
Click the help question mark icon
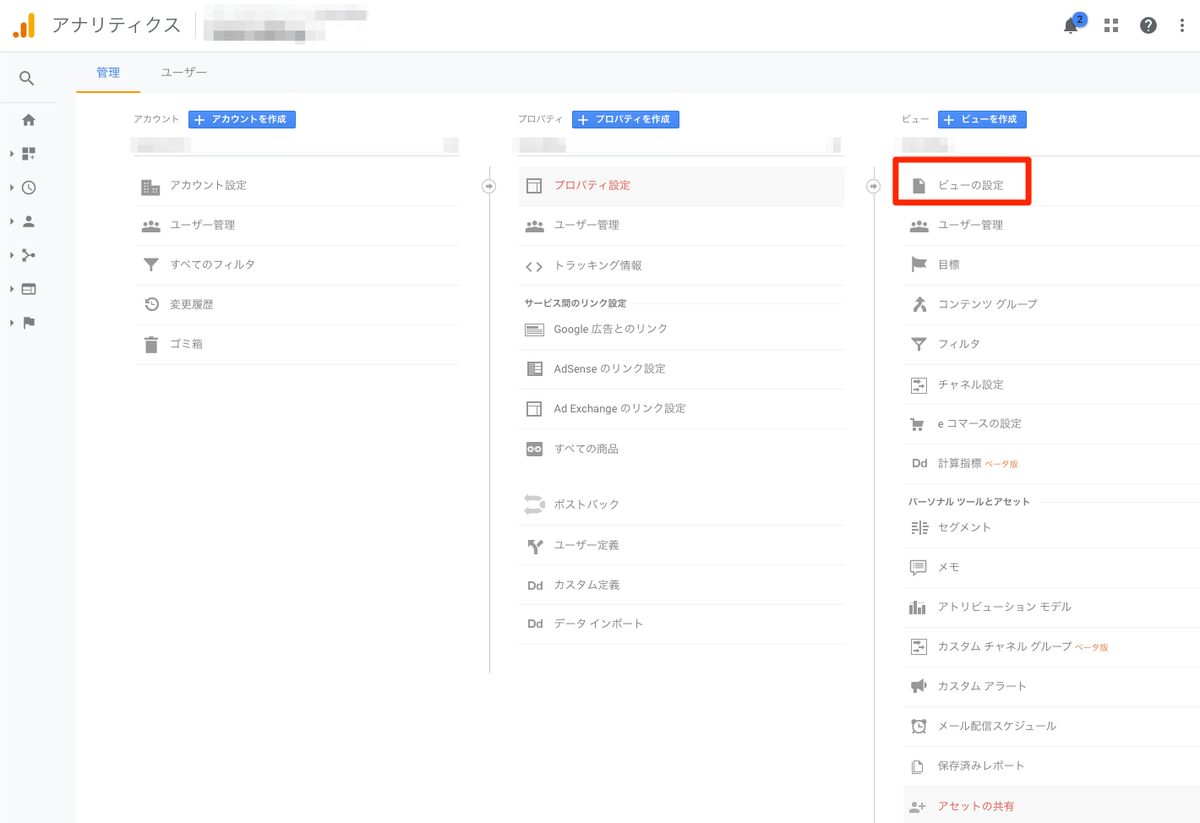[1148, 26]
